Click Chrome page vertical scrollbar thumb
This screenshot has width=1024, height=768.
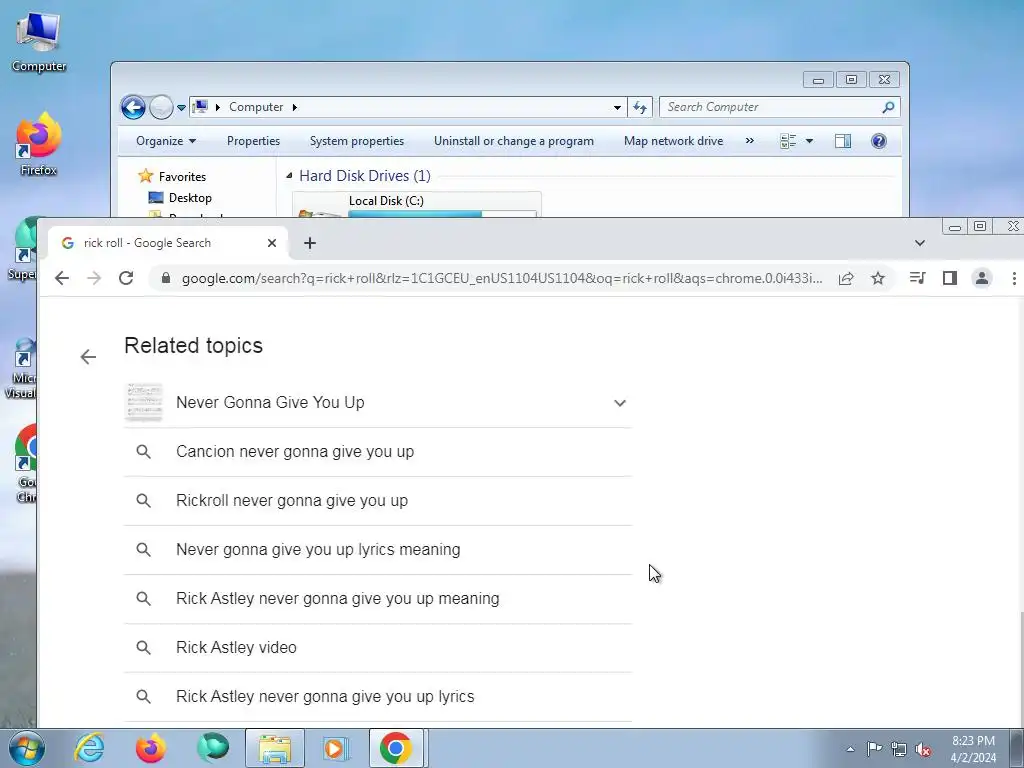(x=1020, y=669)
